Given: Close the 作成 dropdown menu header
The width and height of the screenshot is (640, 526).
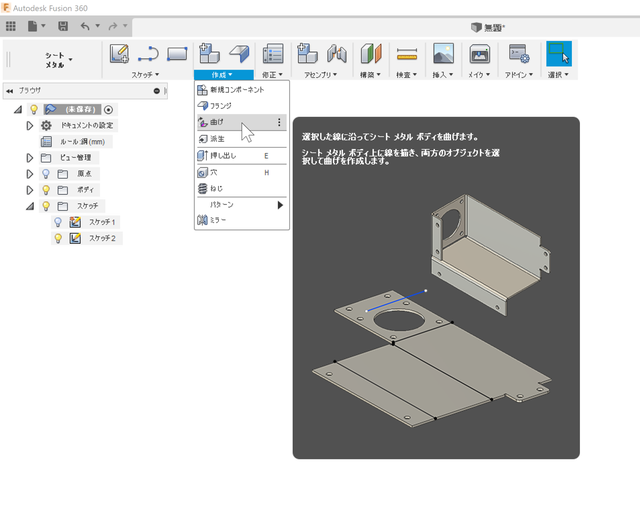Looking at the screenshot, I should (223, 75).
